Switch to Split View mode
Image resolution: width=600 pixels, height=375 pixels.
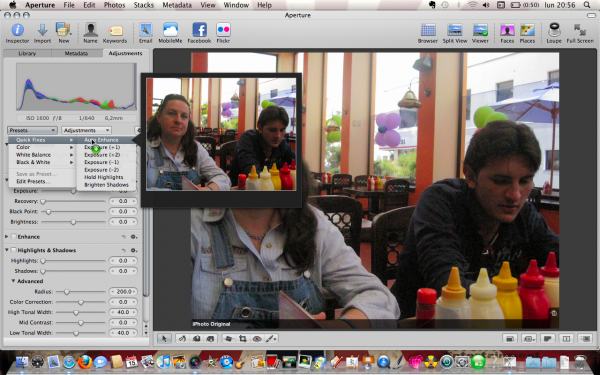455,30
